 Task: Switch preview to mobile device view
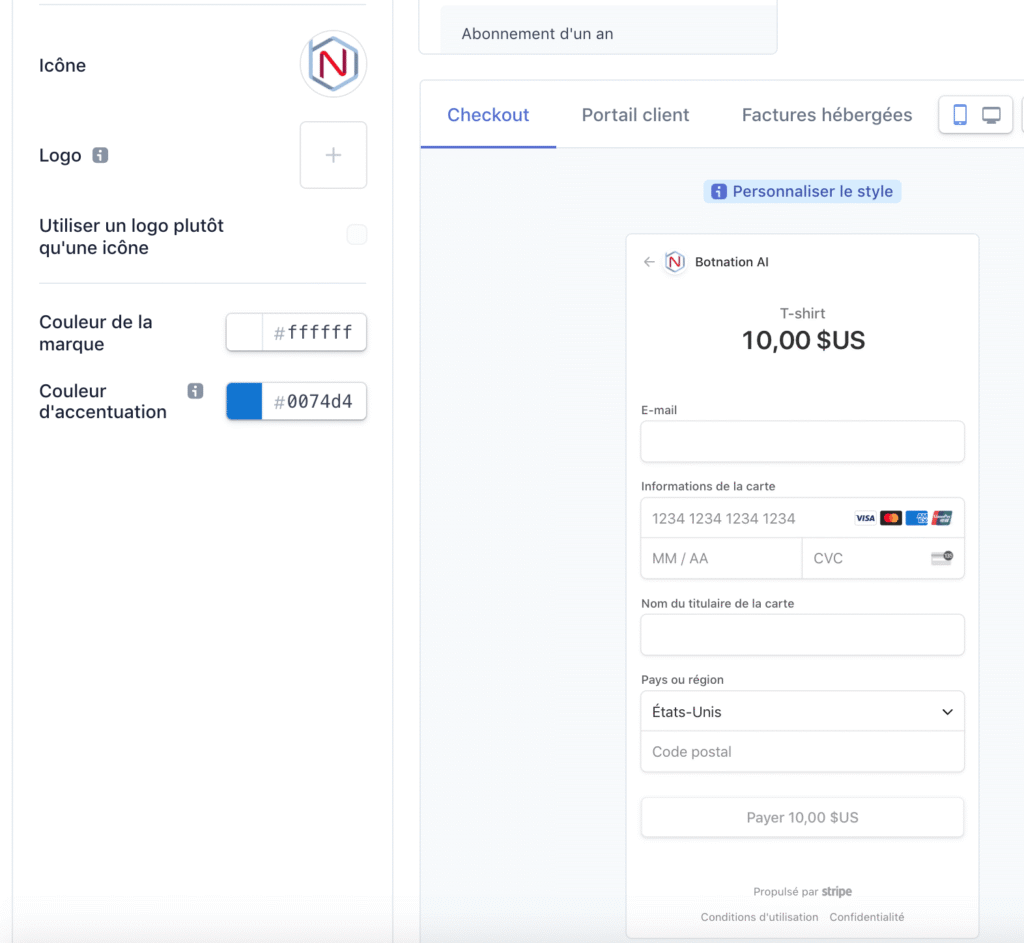tap(959, 115)
